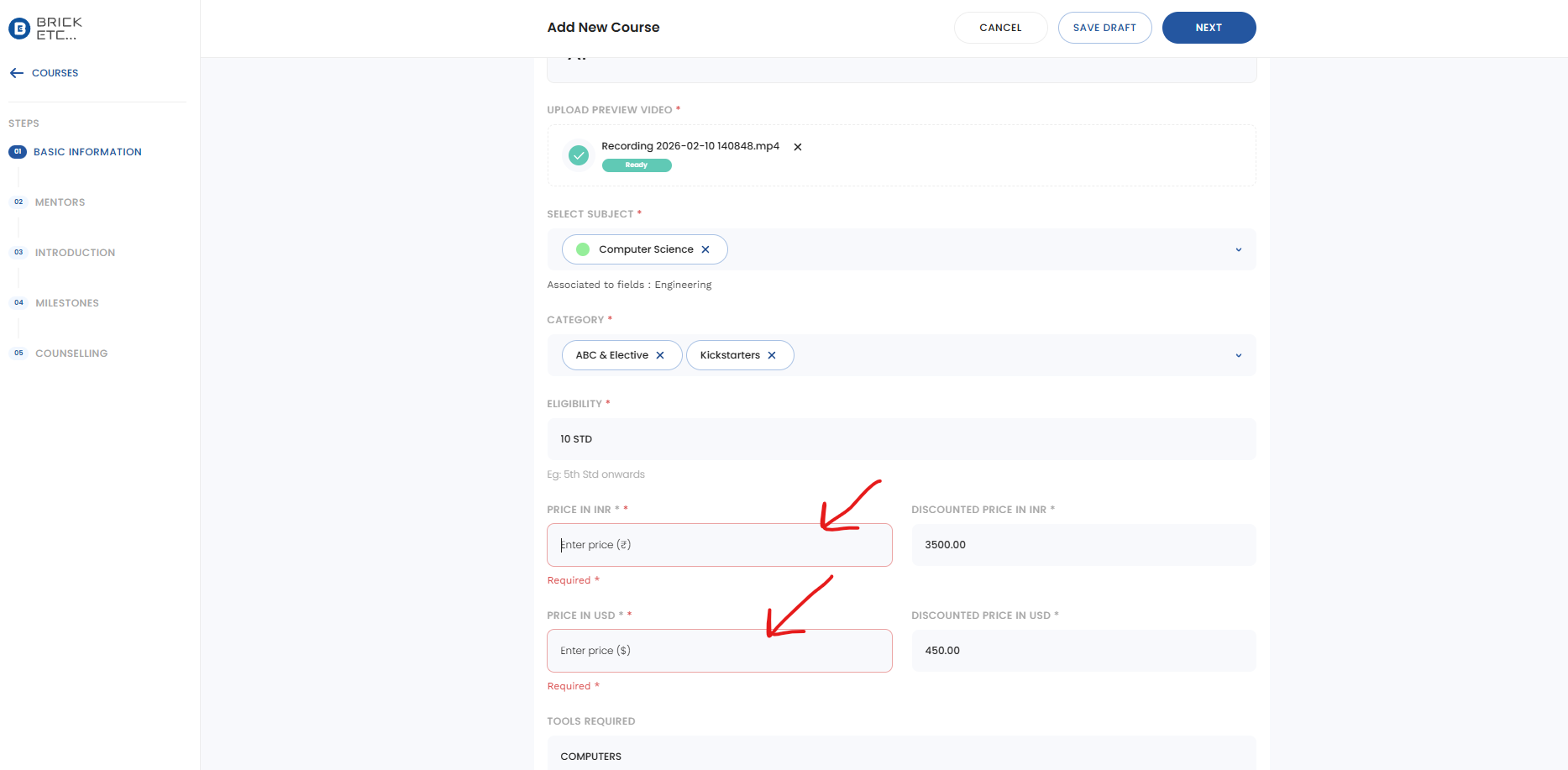Click Save Draft button

[1104, 28]
